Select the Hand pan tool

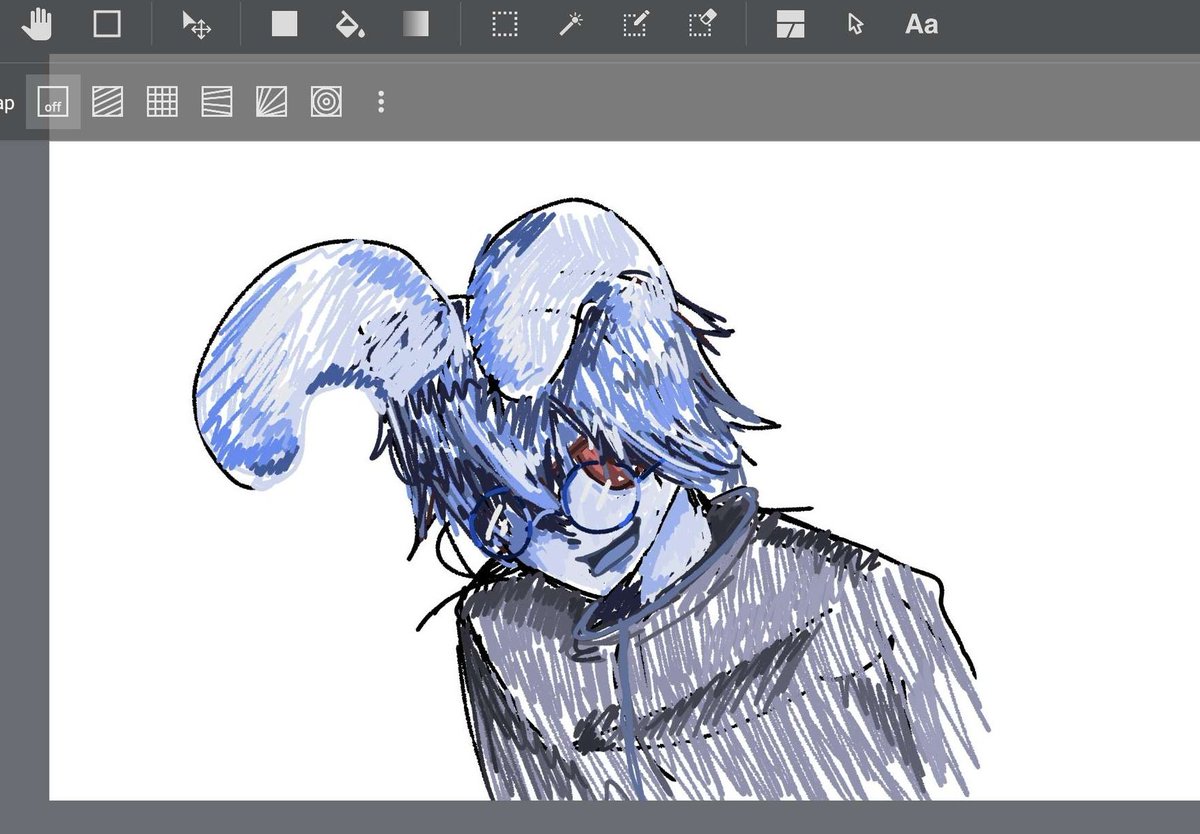tap(36, 23)
